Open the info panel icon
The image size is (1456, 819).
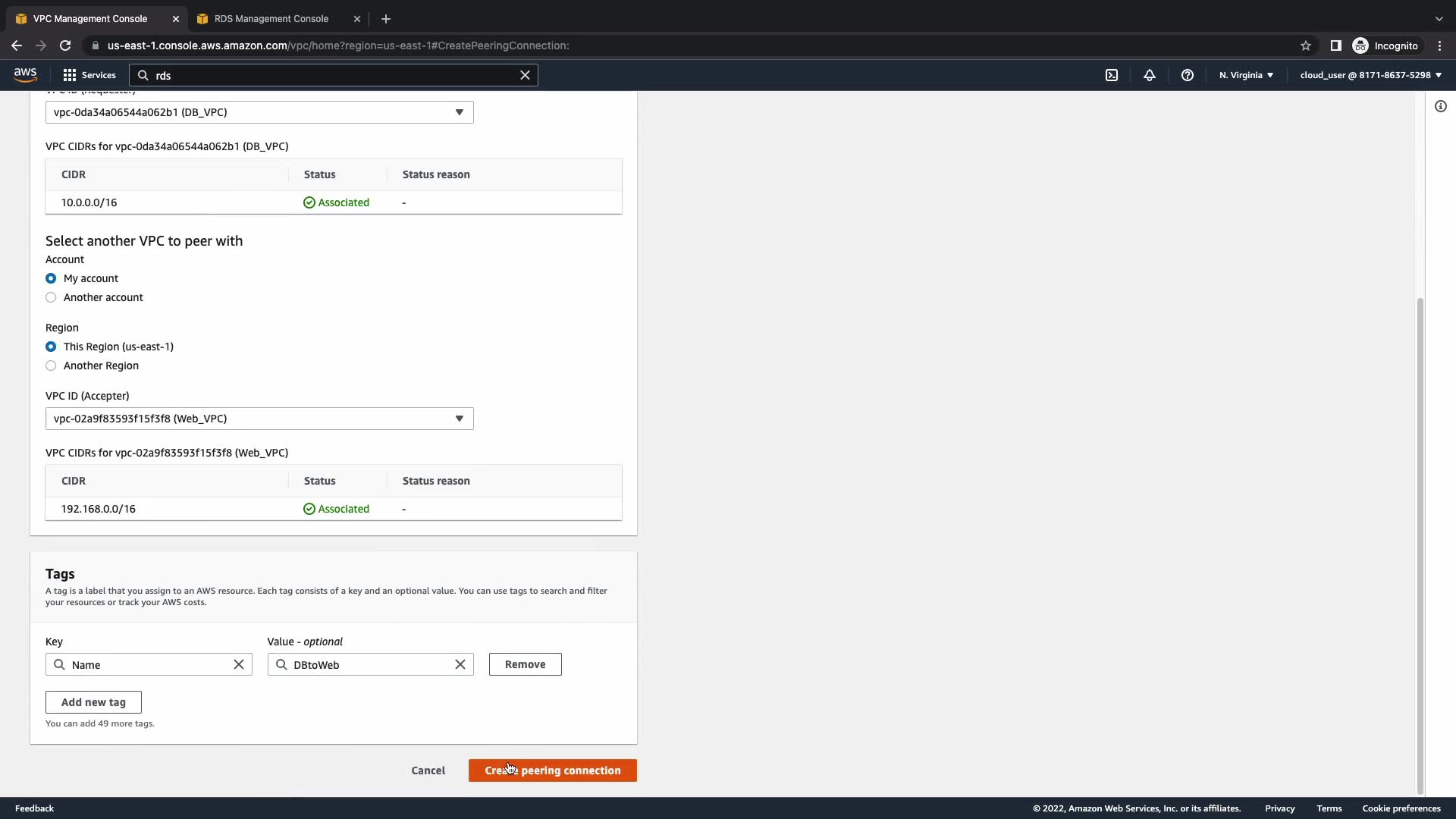(x=1440, y=106)
